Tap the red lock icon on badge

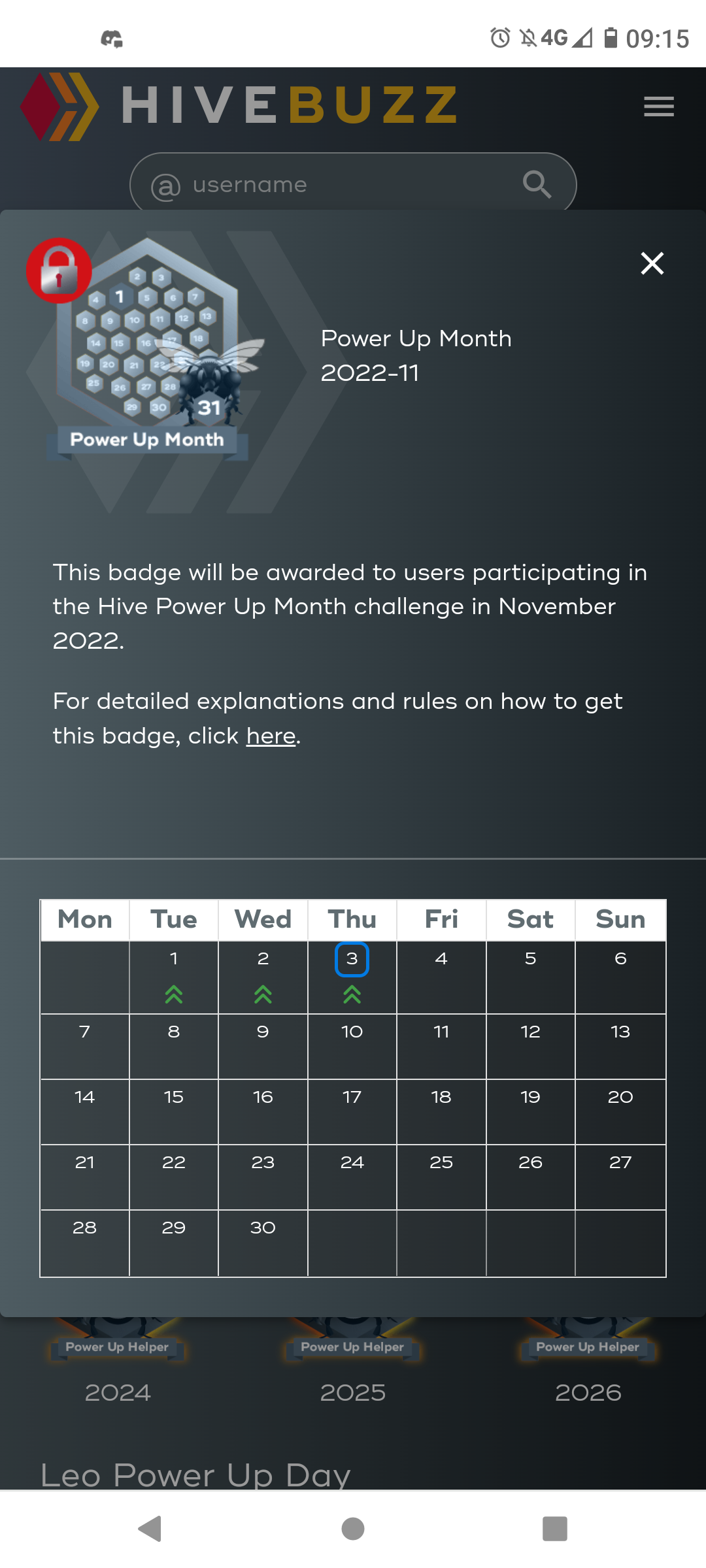pyautogui.click(x=59, y=270)
